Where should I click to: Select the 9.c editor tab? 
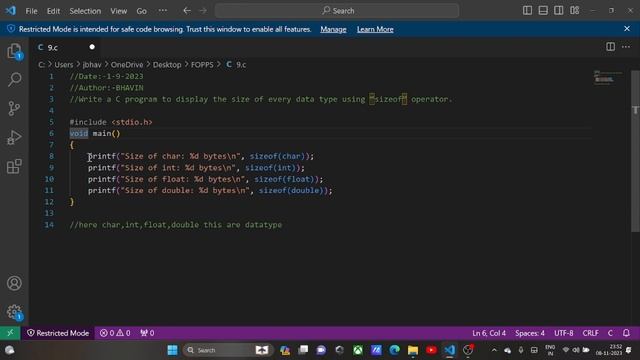click(65, 47)
